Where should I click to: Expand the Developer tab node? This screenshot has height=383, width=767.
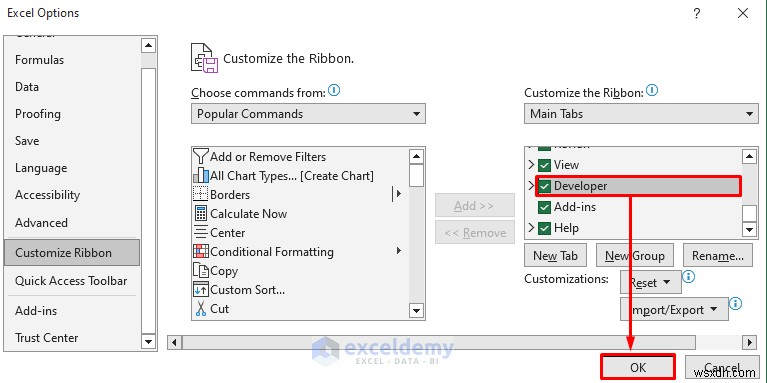[x=531, y=186]
